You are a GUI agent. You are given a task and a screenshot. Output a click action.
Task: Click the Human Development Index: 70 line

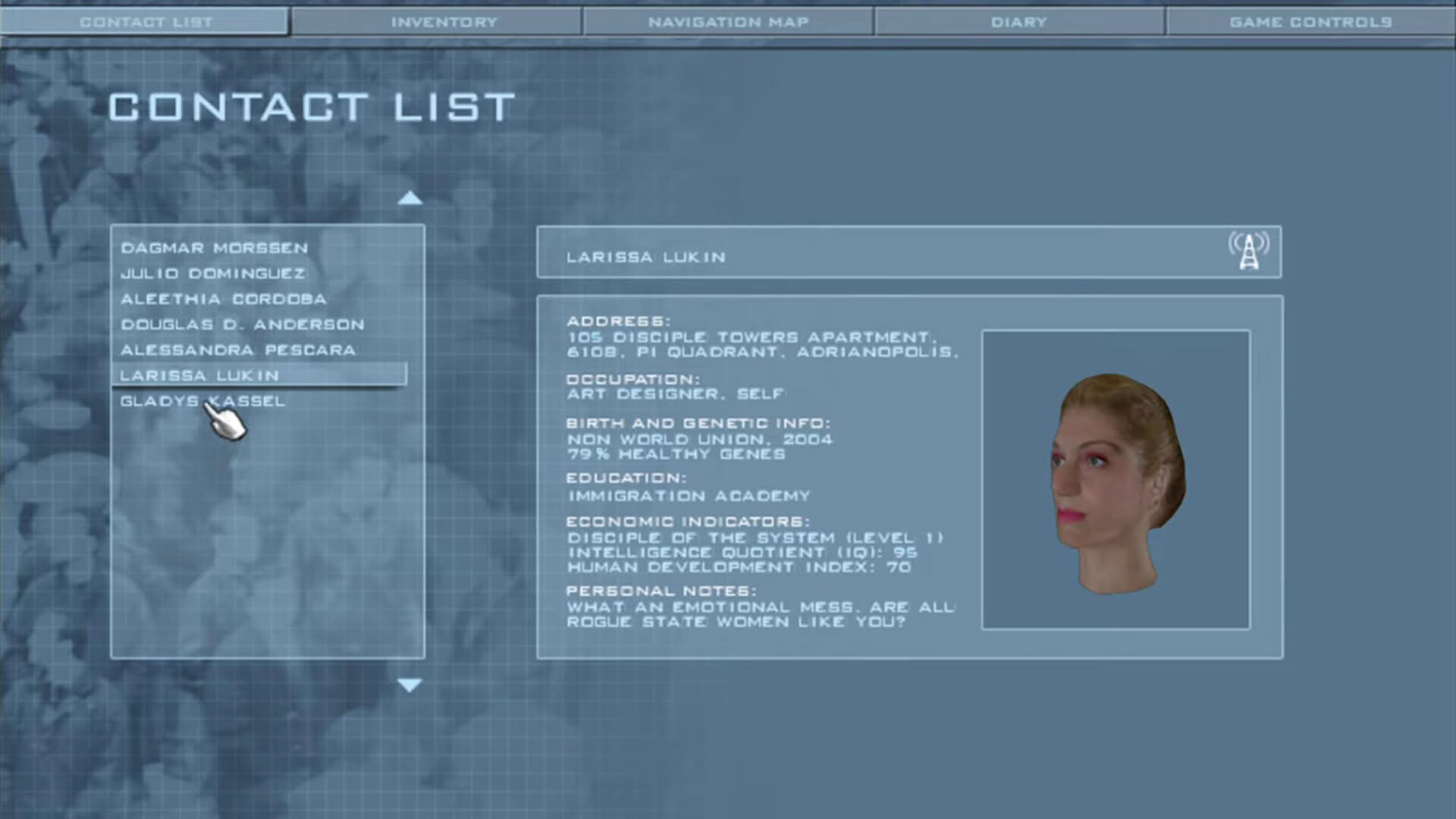pos(739,567)
